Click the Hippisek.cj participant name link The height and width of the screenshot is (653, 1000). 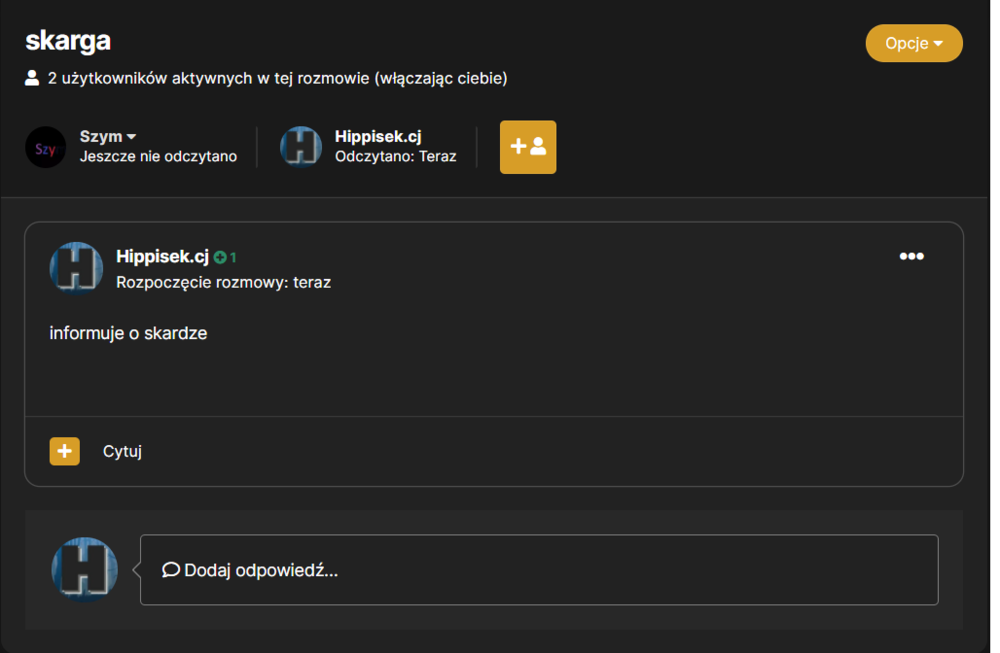click(x=378, y=136)
